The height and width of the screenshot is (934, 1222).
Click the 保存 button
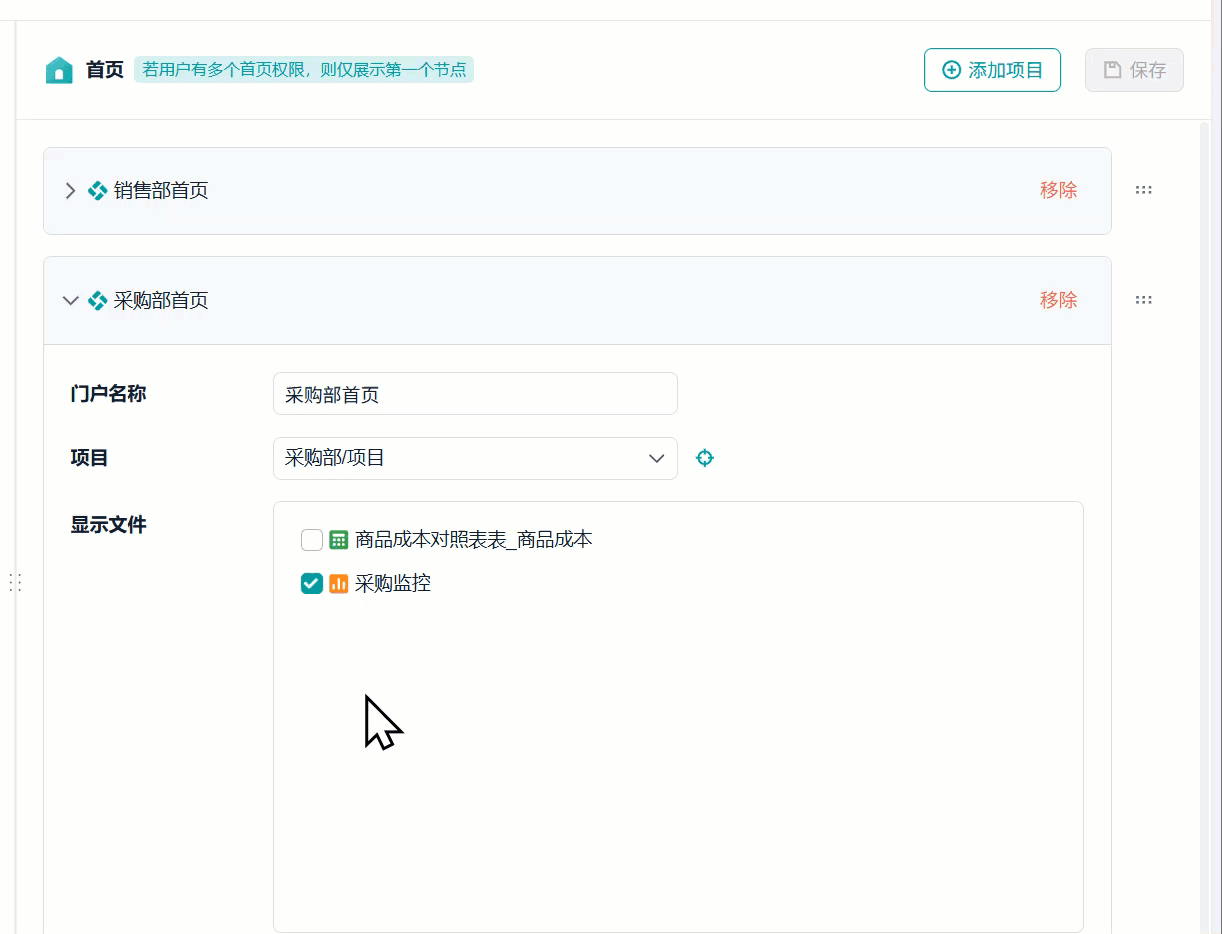1134,70
